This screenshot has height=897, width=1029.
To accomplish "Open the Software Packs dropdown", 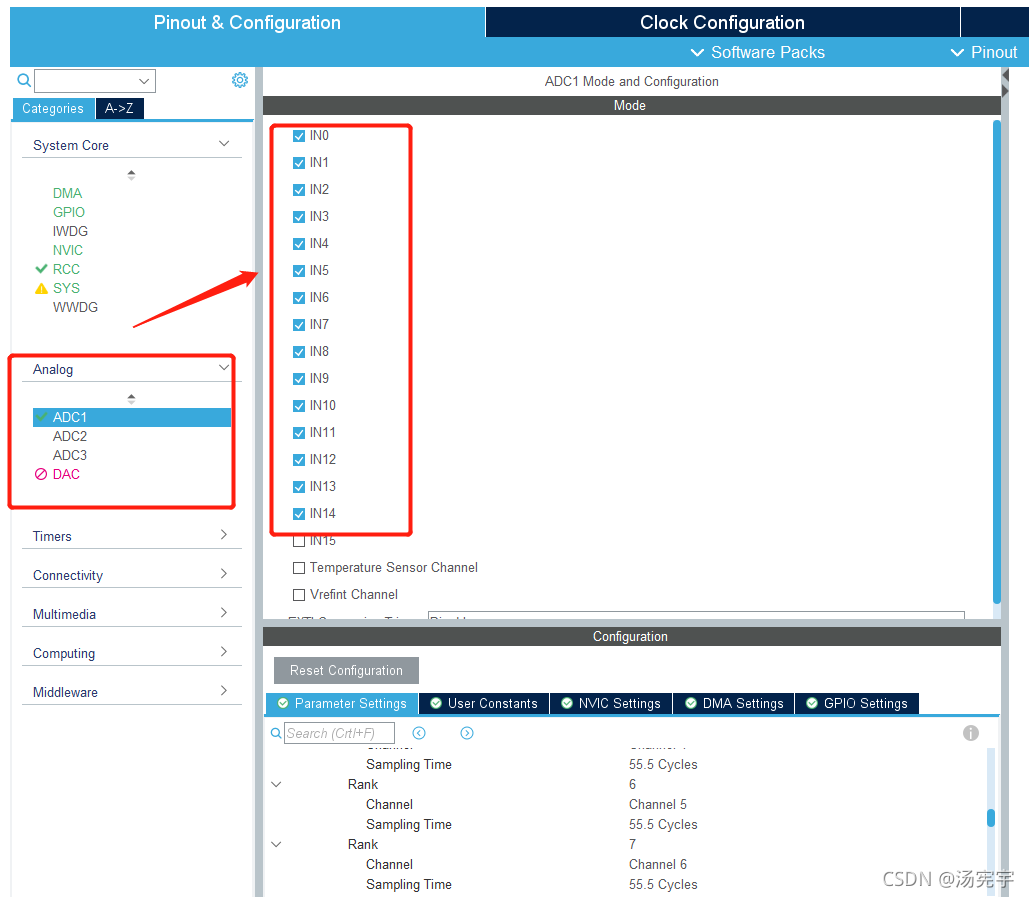I will (x=758, y=52).
